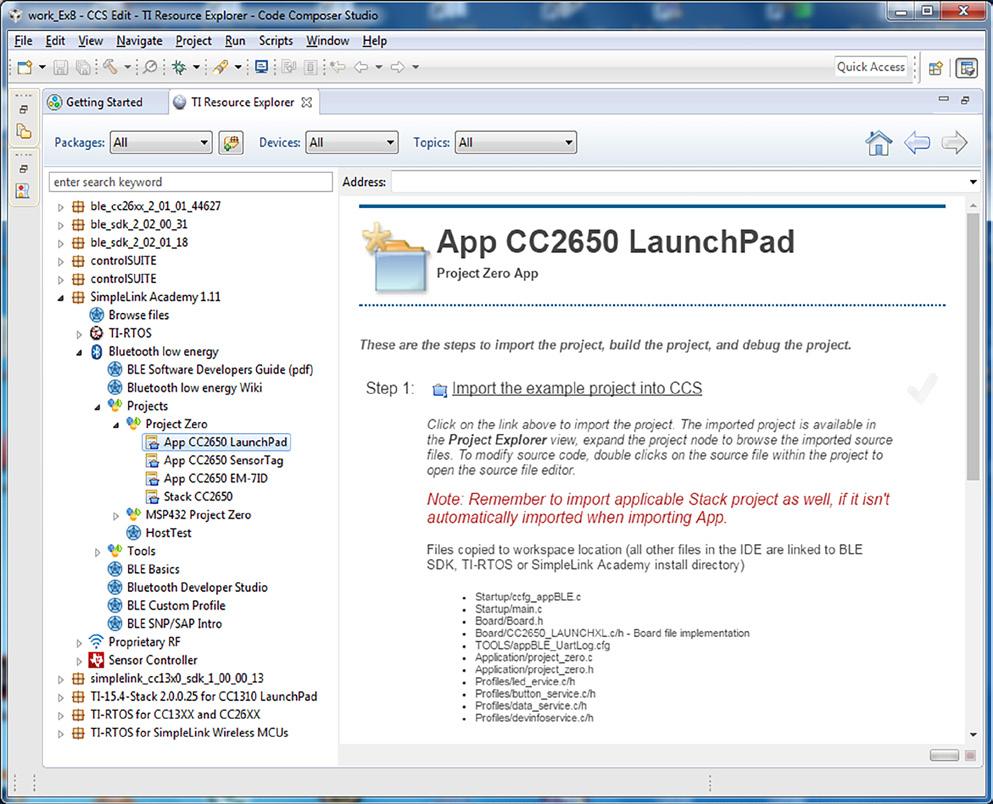Click the content pane vertical scrollbar thumb
Image resolution: width=993 pixels, height=804 pixels.
click(973, 347)
